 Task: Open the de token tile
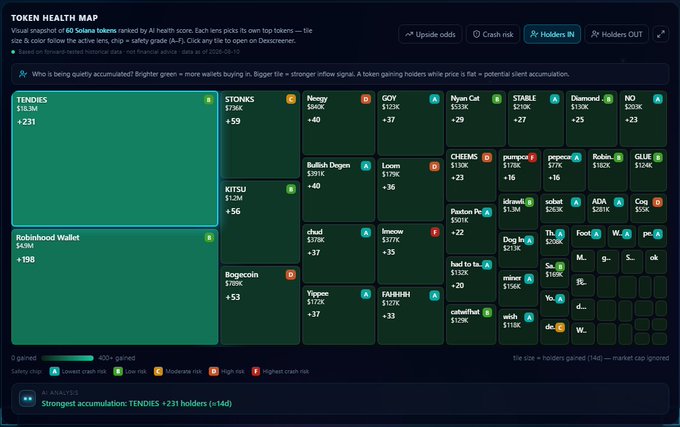click(x=555, y=332)
